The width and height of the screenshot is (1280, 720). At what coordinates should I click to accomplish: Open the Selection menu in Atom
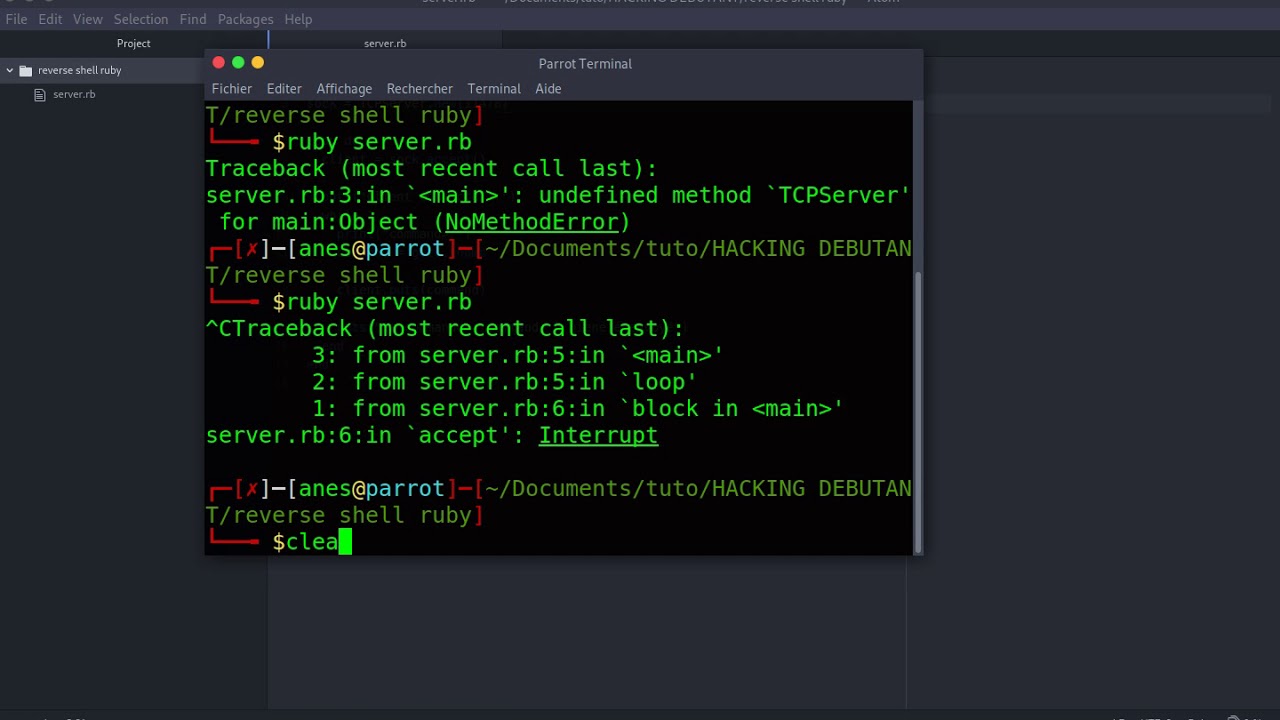[141, 19]
